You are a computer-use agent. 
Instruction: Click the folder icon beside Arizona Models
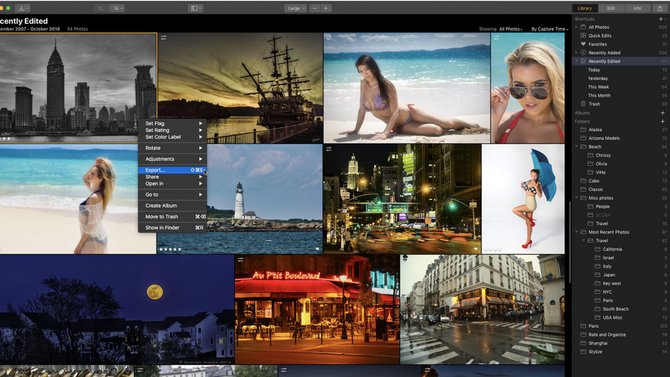[583, 138]
